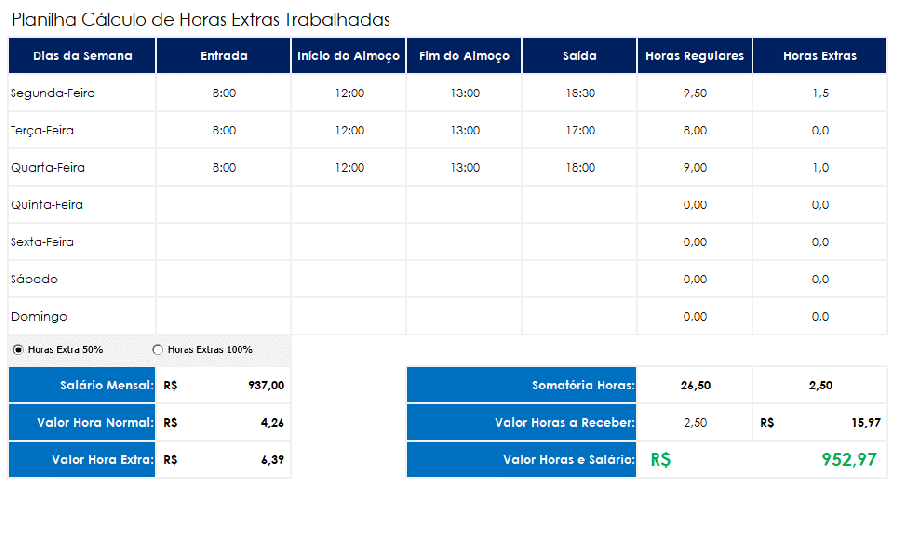Click the amount to receive 15,97
The image size is (900, 536).
[x=820, y=422]
